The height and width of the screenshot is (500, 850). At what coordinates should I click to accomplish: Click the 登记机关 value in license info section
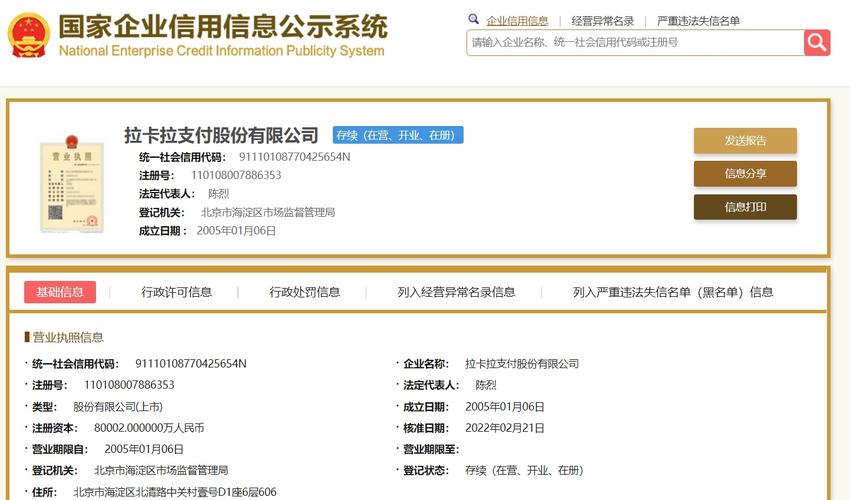click(161, 470)
